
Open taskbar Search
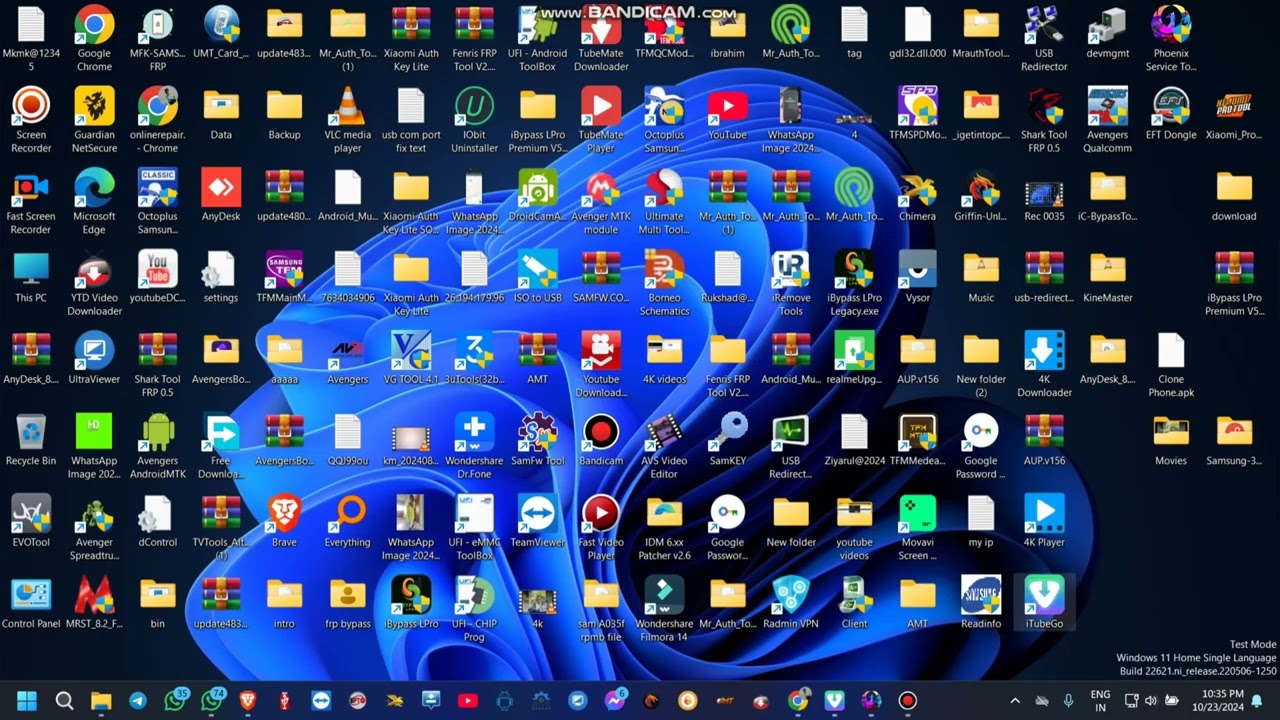pyautogui.click(x=64, y=701)
